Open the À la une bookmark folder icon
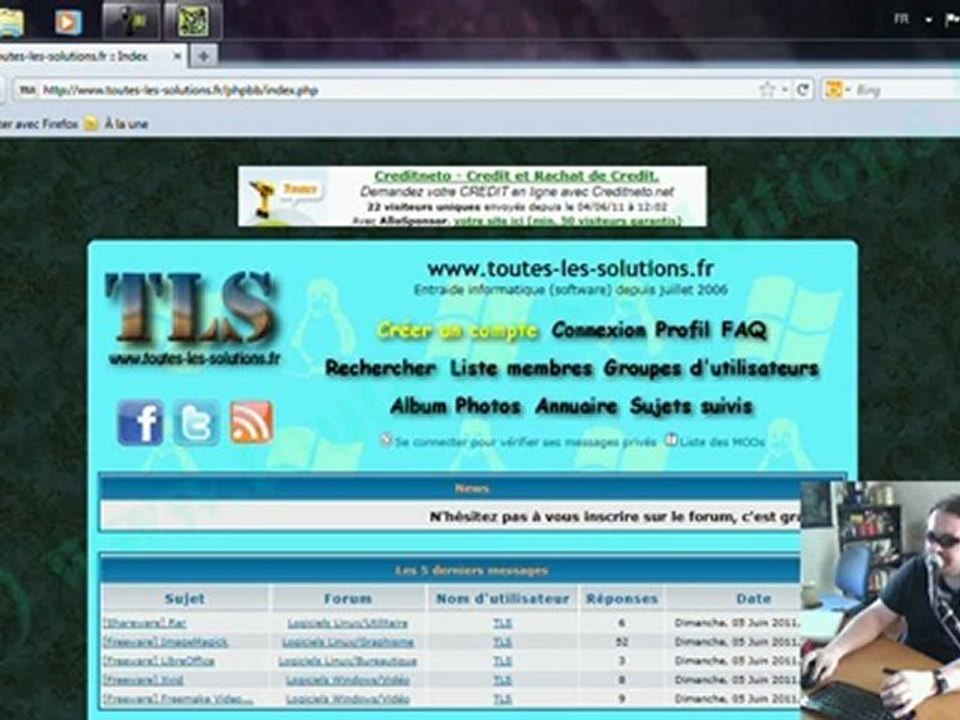The height and width of the screenshot is (720, 960). (91, 124)
